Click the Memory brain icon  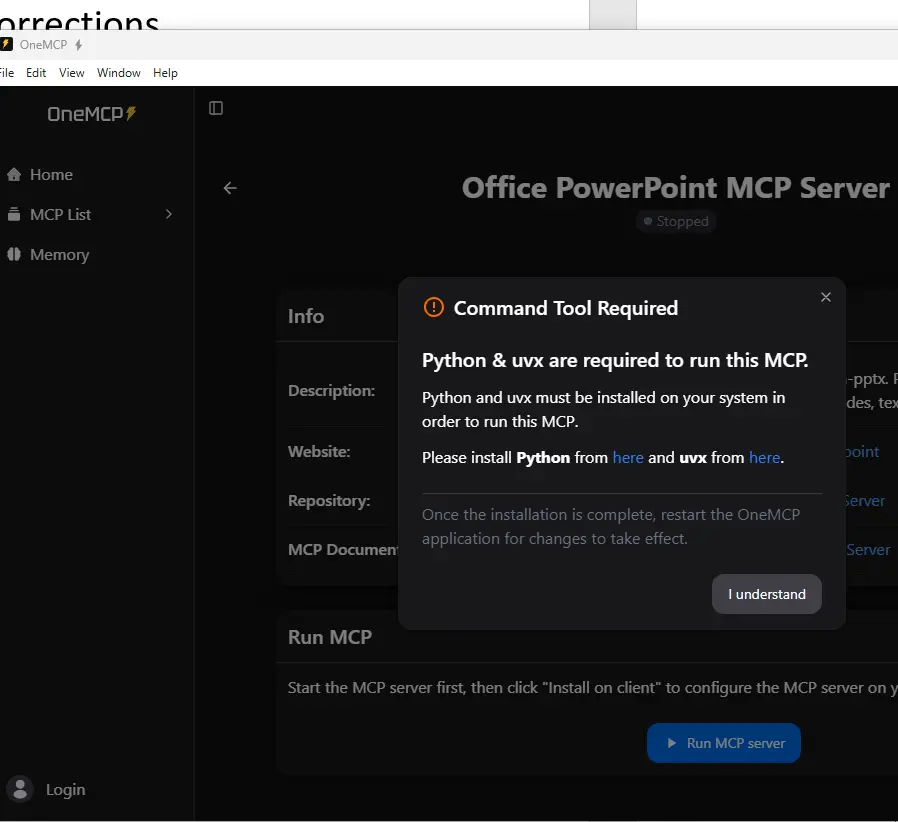(14, 254)
